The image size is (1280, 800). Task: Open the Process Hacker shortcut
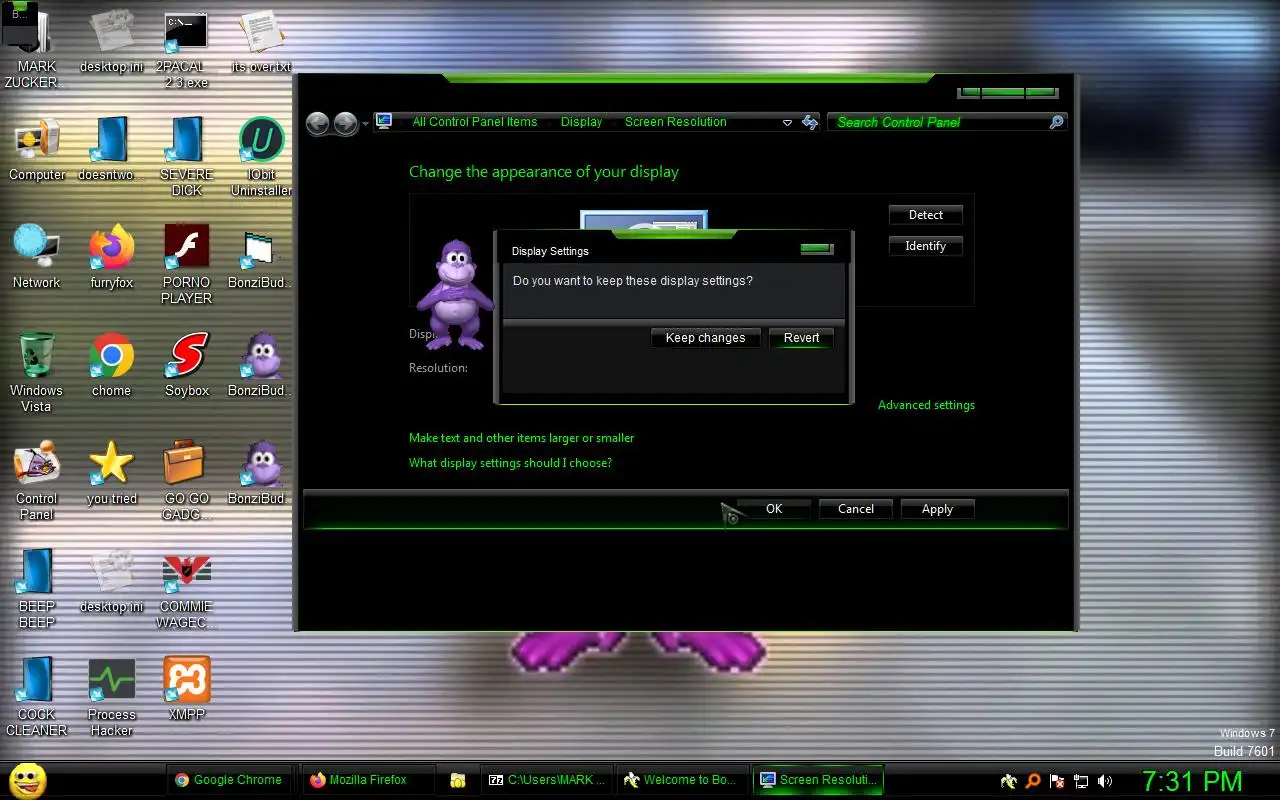pyautogui.click(x=111, y=697)
